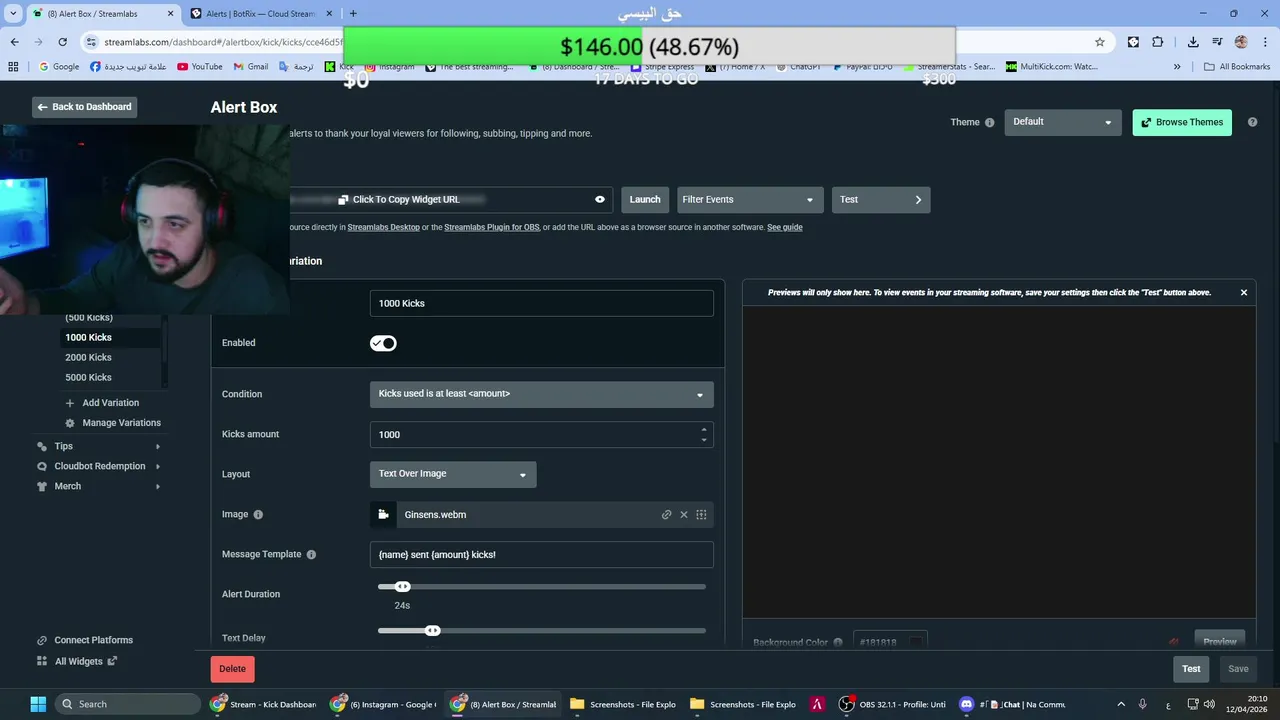Click the Message Template input field

tap(541, 554)
